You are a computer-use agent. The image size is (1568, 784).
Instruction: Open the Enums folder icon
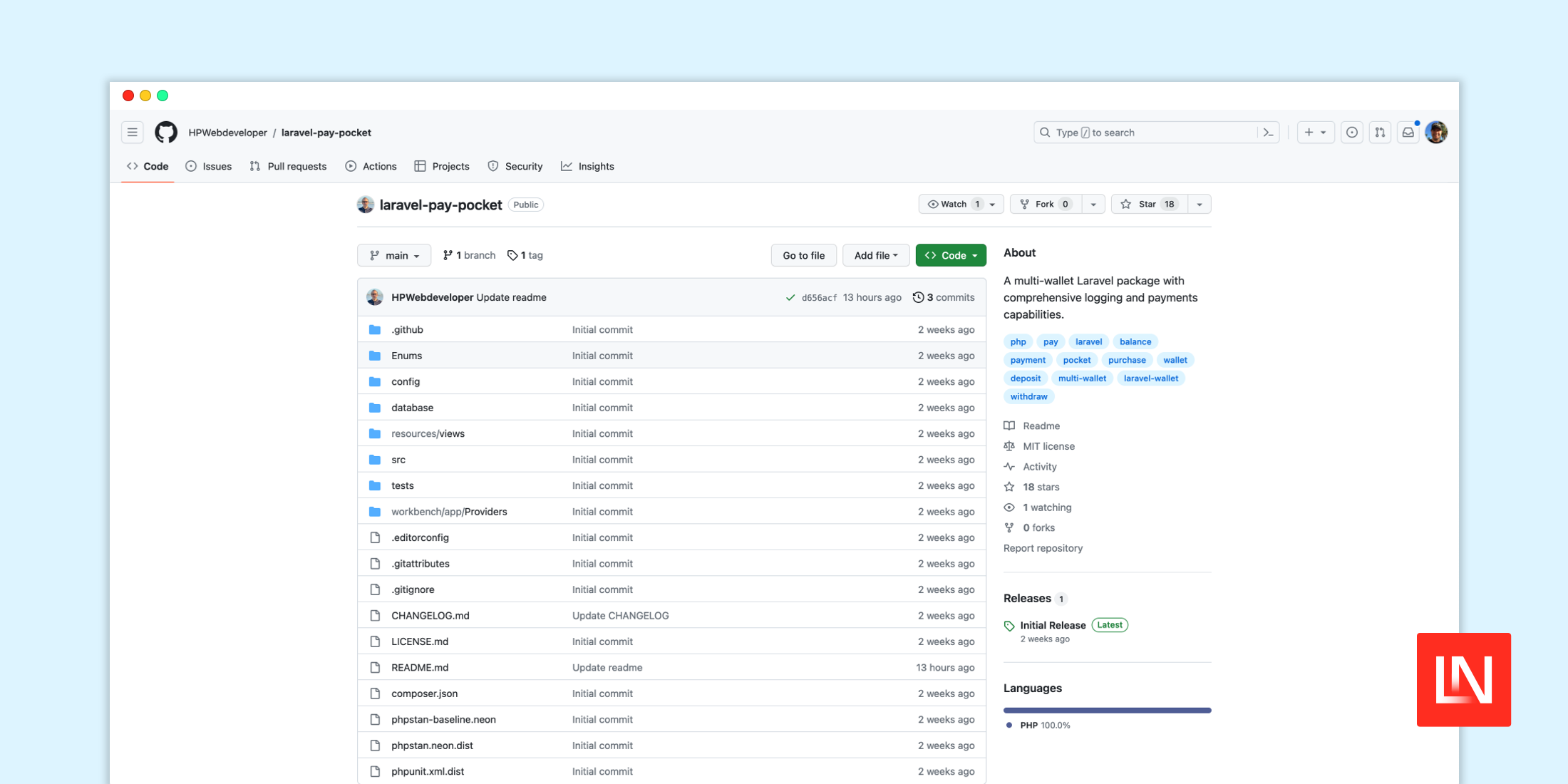(x=375, y=356)
